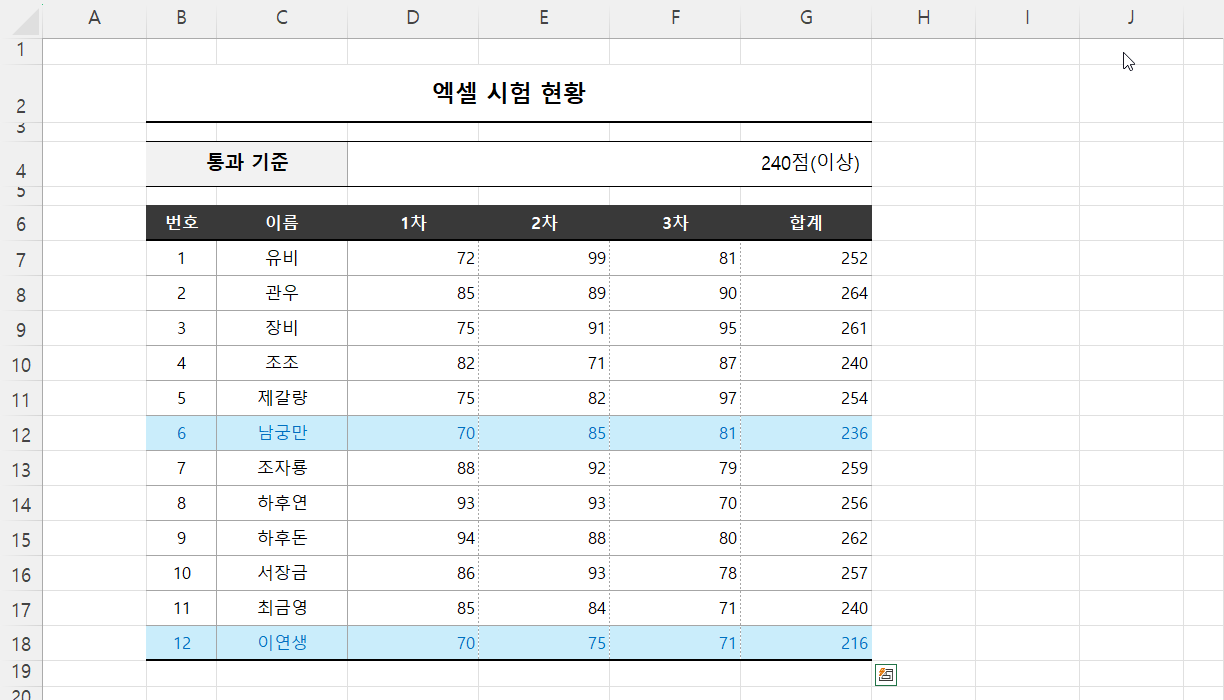The height and width of the screenshot is (700, 1224).
Task: Click the 2차 score 84 for 최금영
Action: pos(544,608)
